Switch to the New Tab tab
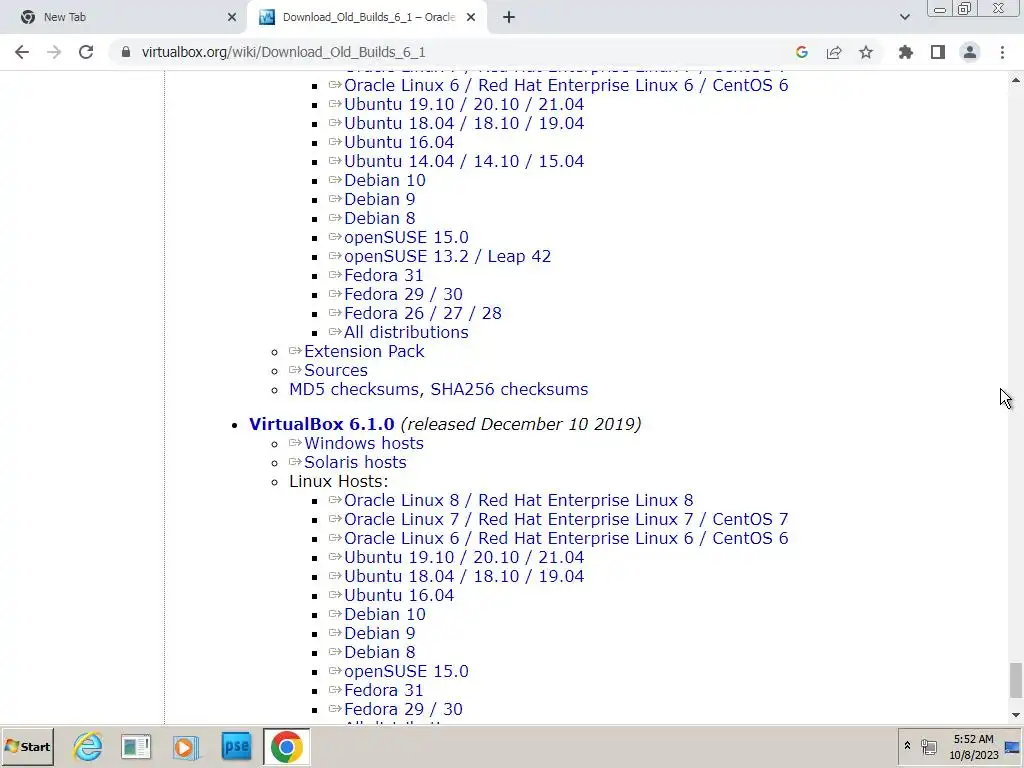 [x=123, y=18]
